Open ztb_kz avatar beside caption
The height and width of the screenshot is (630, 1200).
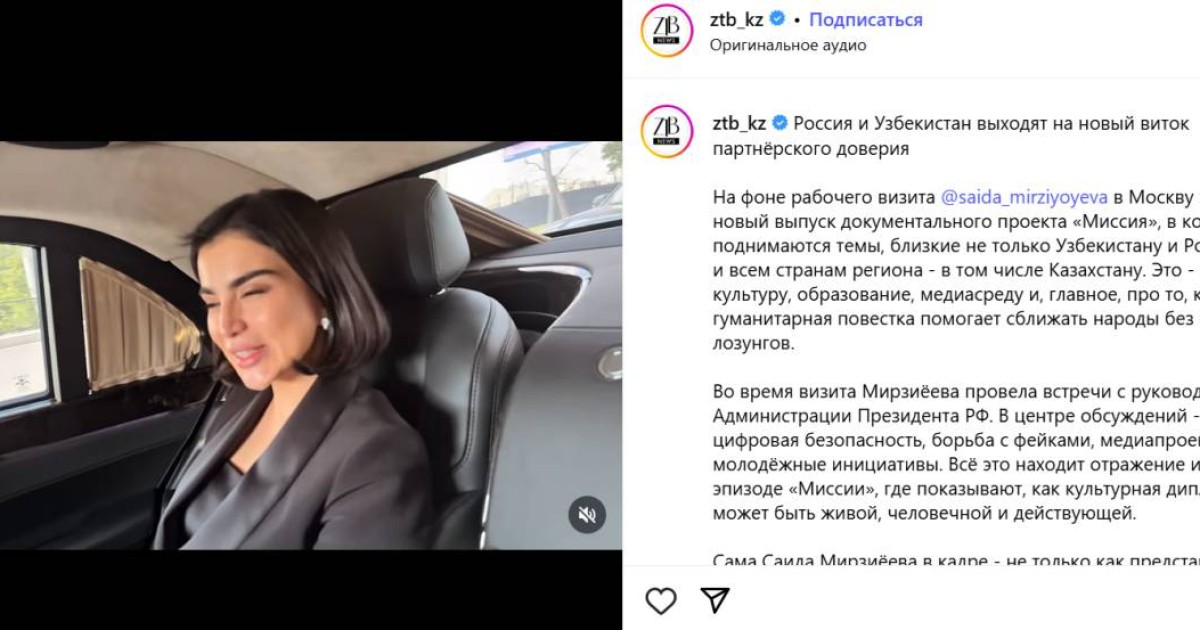667,131
